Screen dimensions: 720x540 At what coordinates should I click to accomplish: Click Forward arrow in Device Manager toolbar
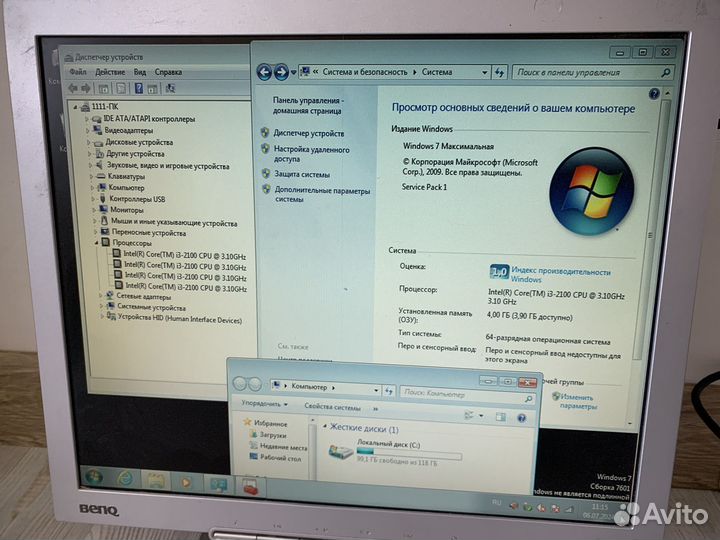click(85, 88)
